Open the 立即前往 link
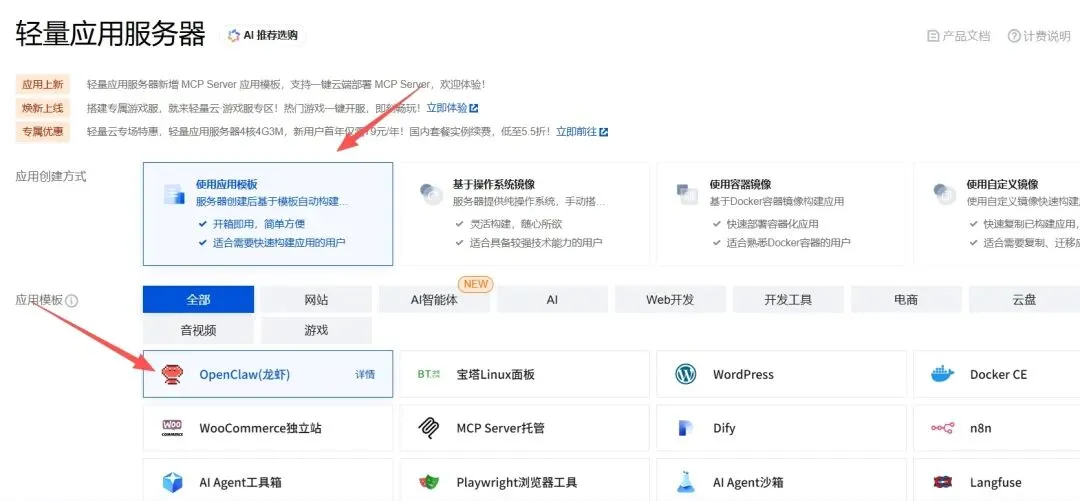This screenshot has width=1080, height=501. tap(577, 132)
